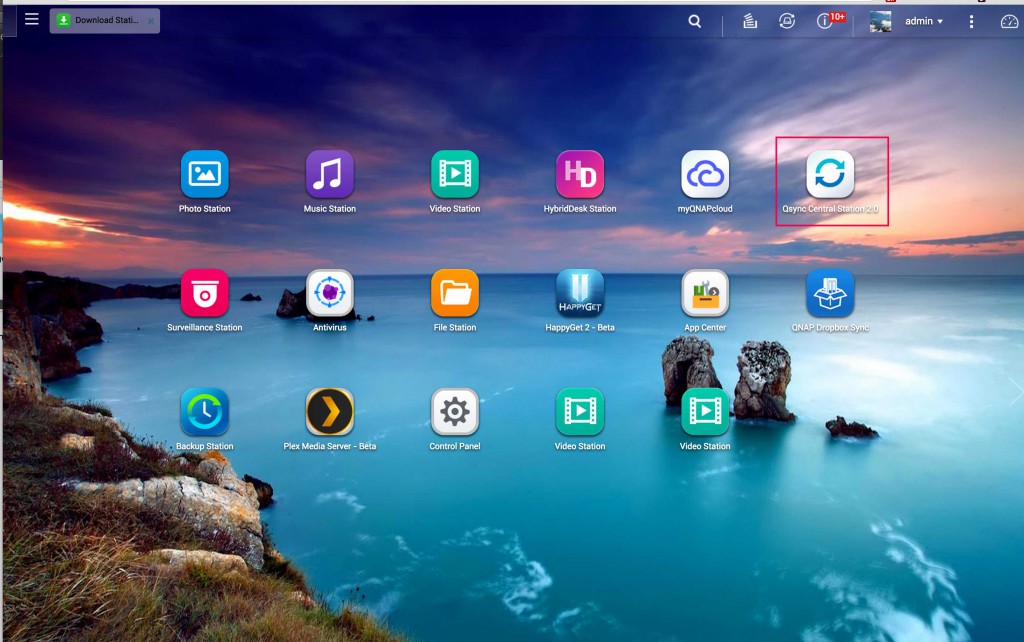Launch Backup Station

point(204,412)
